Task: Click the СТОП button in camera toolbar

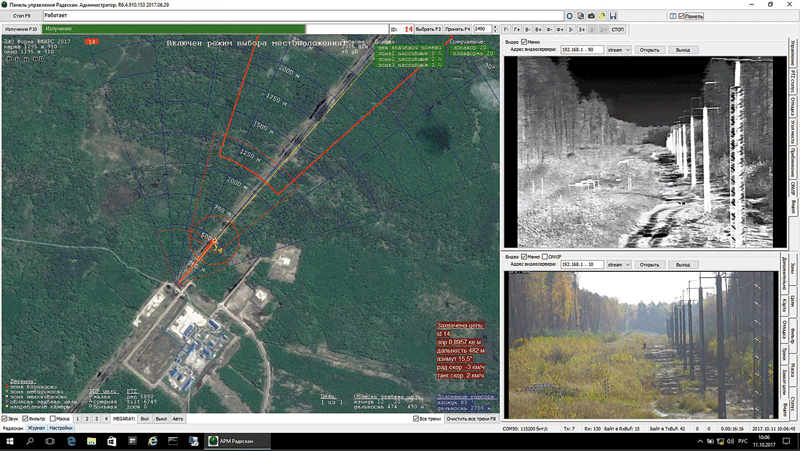Action: [617, 30]
